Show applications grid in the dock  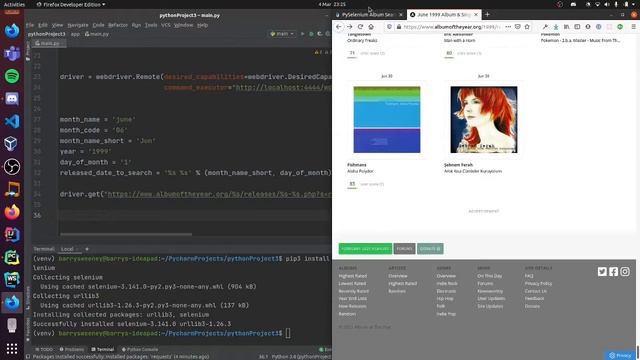click(x=12, y=348)
